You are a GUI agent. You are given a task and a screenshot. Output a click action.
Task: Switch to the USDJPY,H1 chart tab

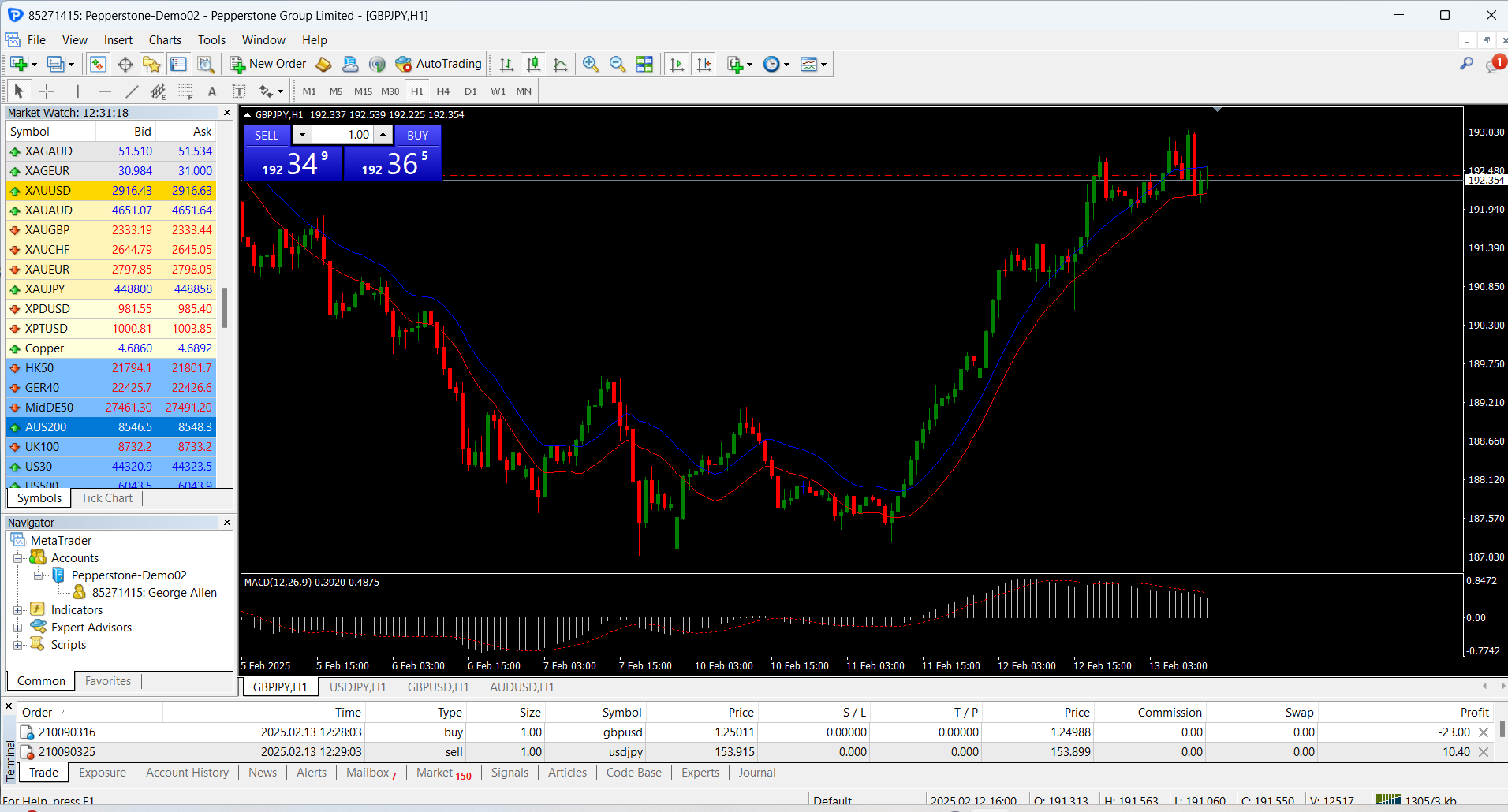357,687
